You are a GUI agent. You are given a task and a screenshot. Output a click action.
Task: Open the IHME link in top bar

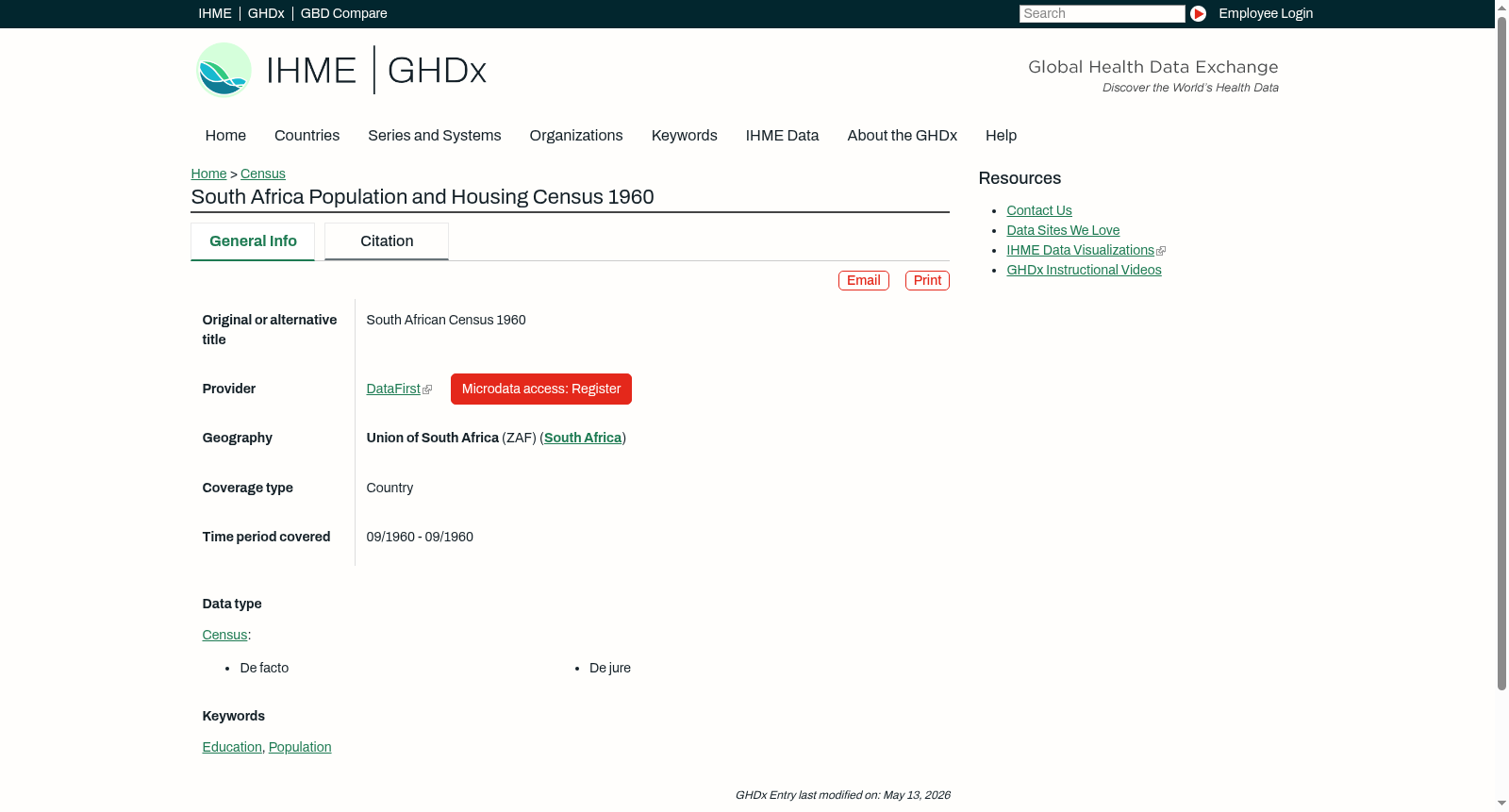[x=215, y=13]
